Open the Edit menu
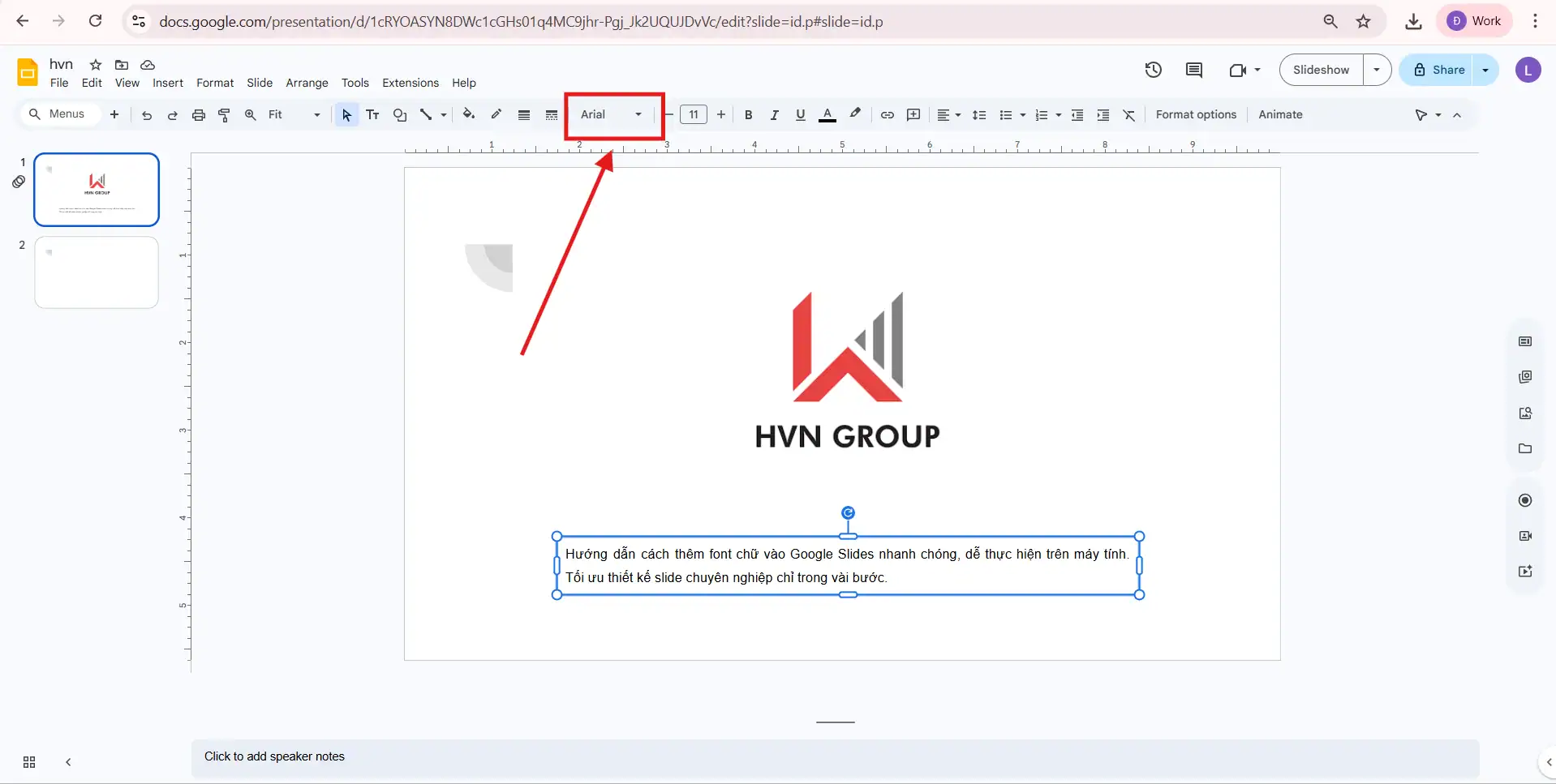Screen dimensions: 1556x784 click(92, 83)
